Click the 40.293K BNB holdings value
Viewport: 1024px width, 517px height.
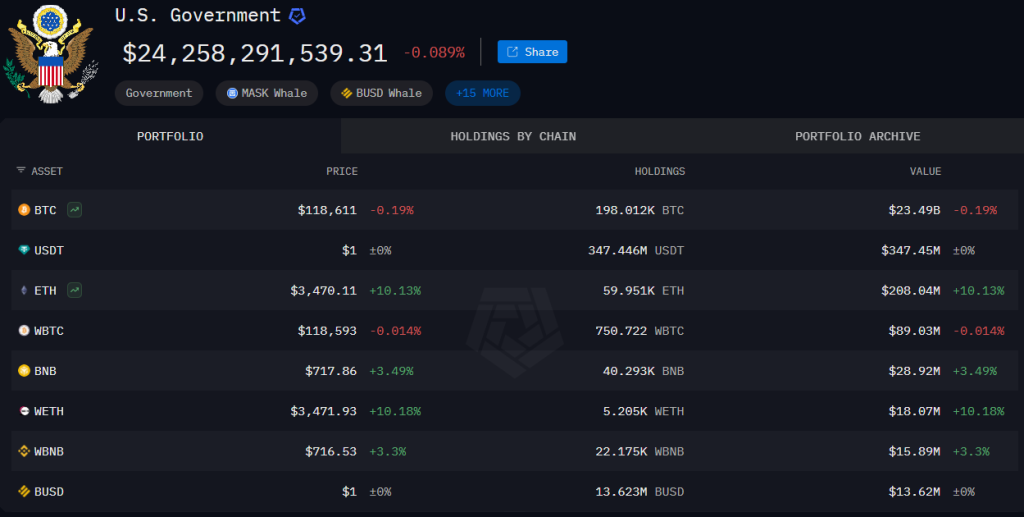(x=643, y=371)
